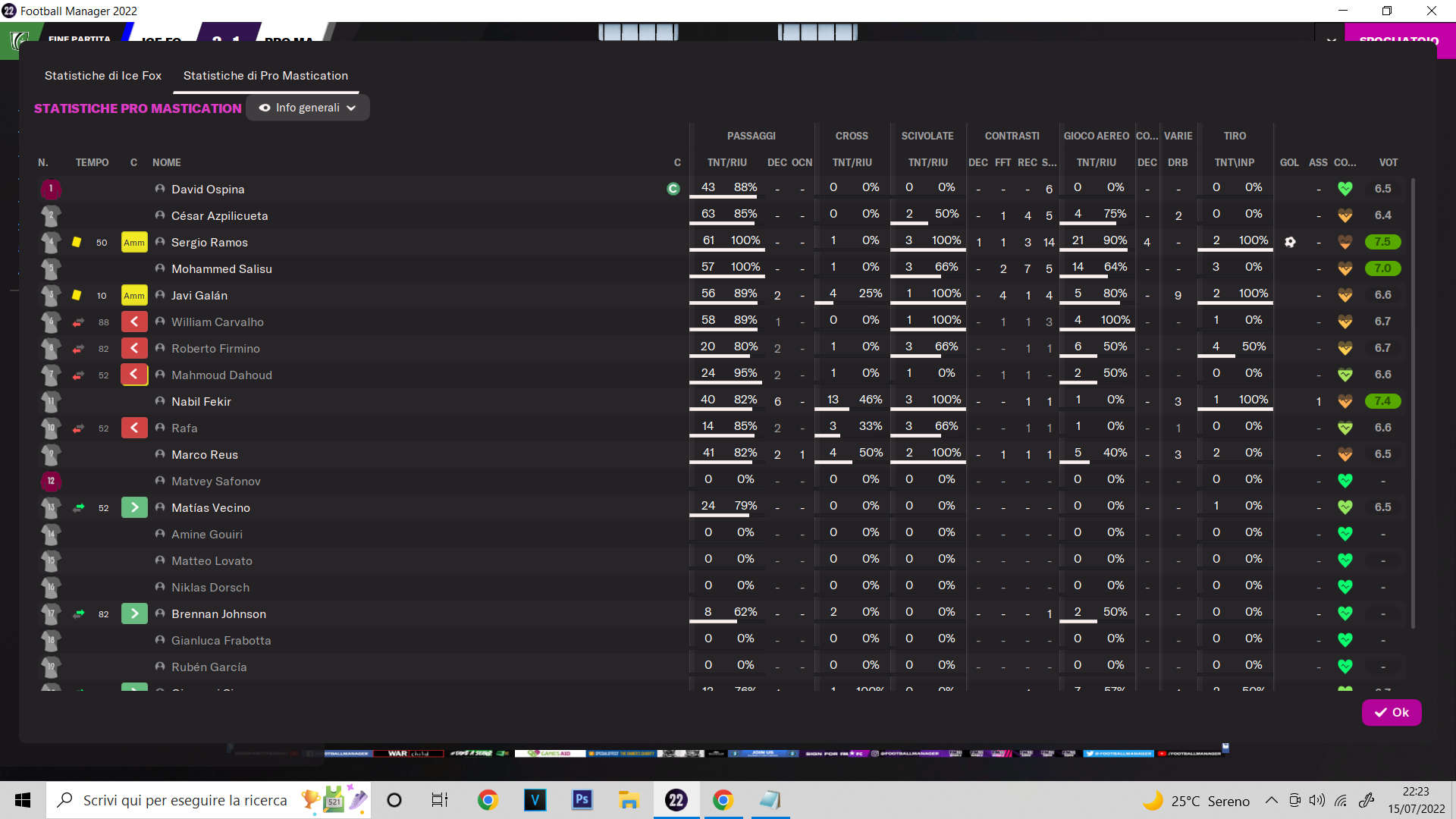The height and width of the screenshot is (819, 1456).
Task: Click David Ospina's shirt number 1 icon
Action: (51, 189)
